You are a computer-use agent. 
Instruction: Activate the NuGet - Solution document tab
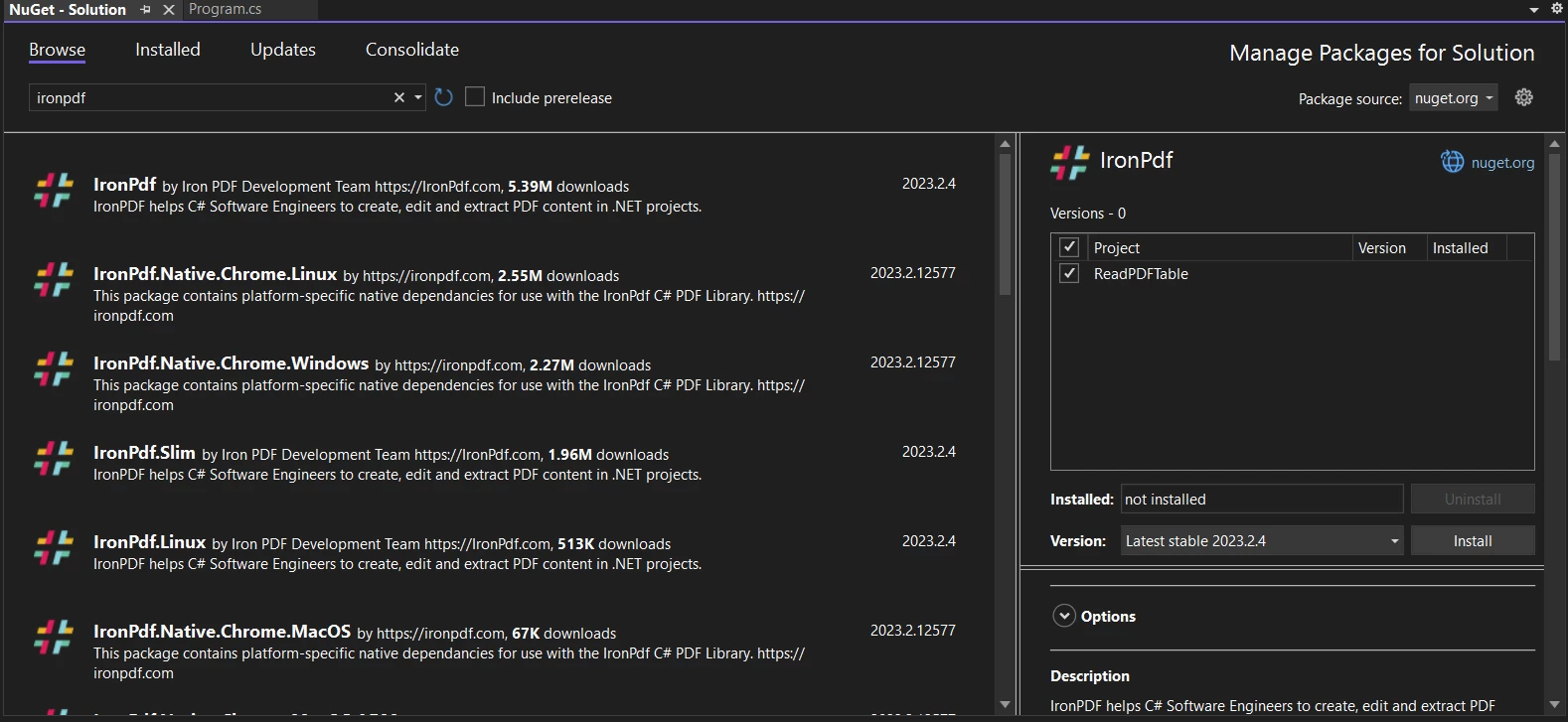[x=68, y=9]
